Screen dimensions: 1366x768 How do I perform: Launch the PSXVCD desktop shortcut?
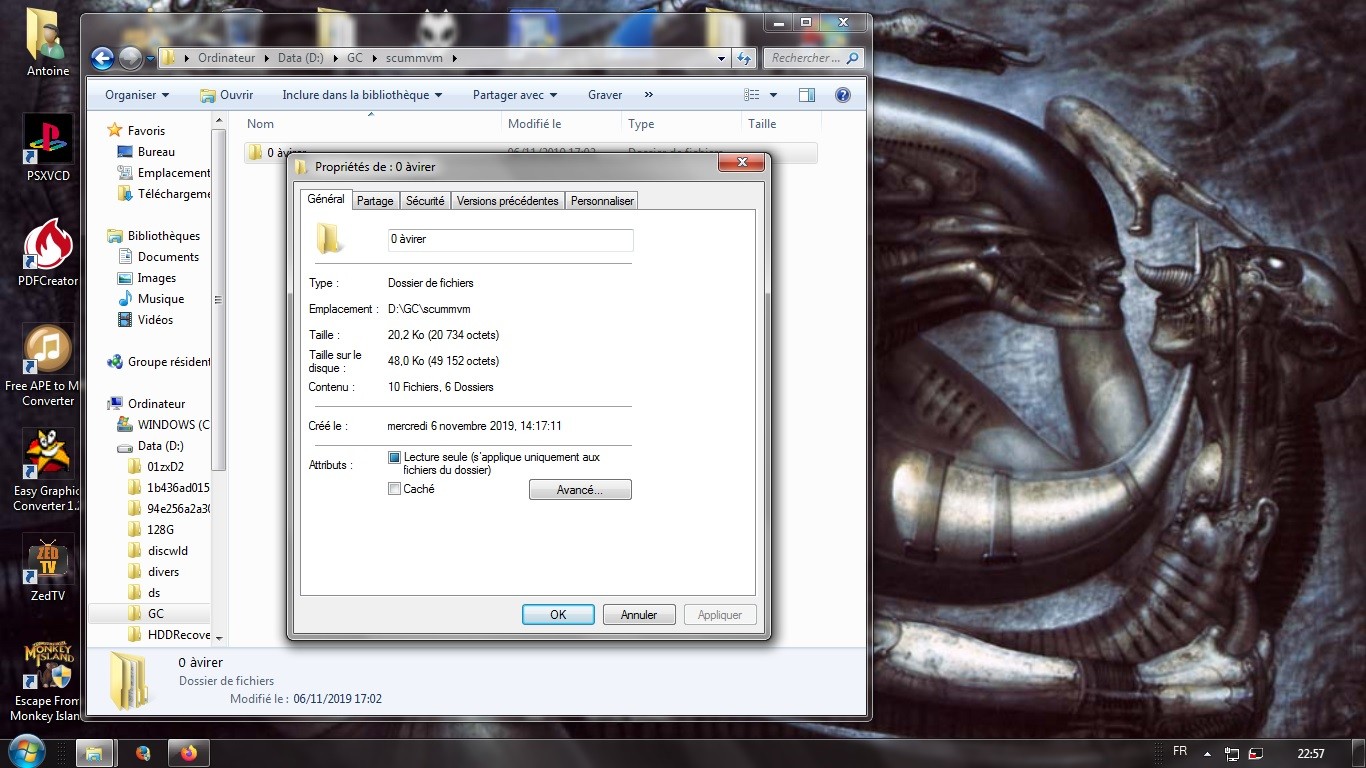pos(47,148)
